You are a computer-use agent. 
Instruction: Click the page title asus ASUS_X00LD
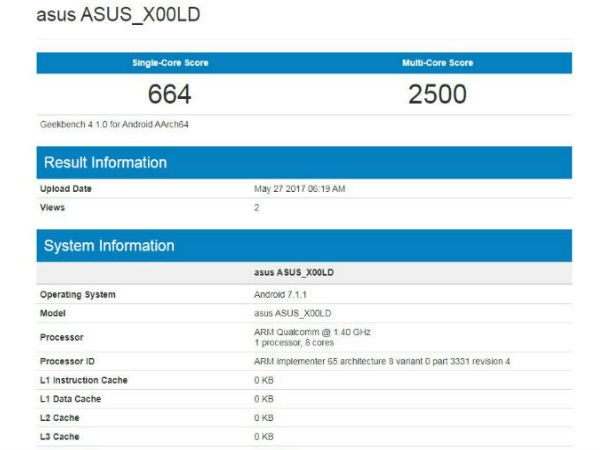[118, 15]
